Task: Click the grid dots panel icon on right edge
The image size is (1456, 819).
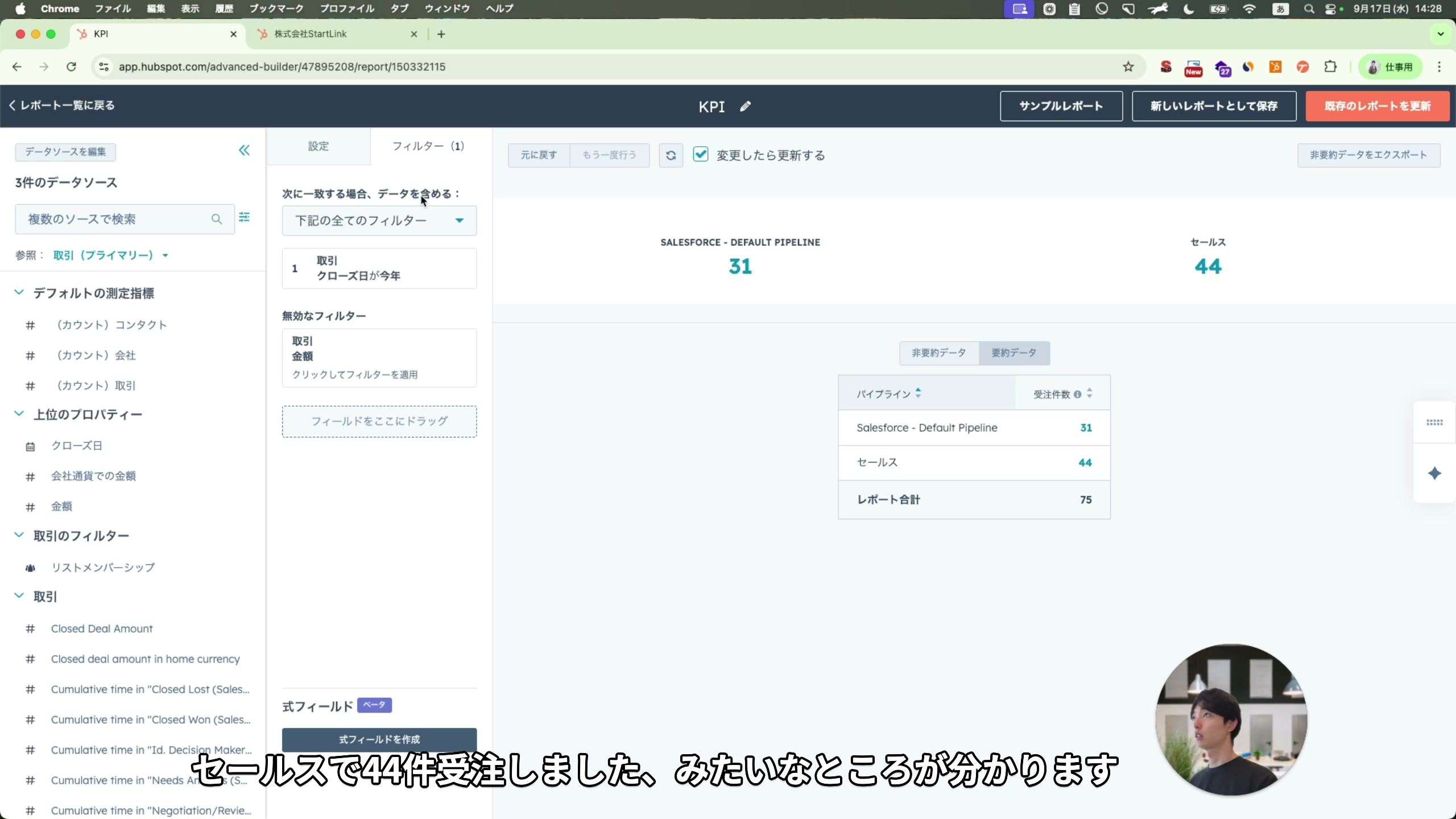Action: coord(1434,422)
